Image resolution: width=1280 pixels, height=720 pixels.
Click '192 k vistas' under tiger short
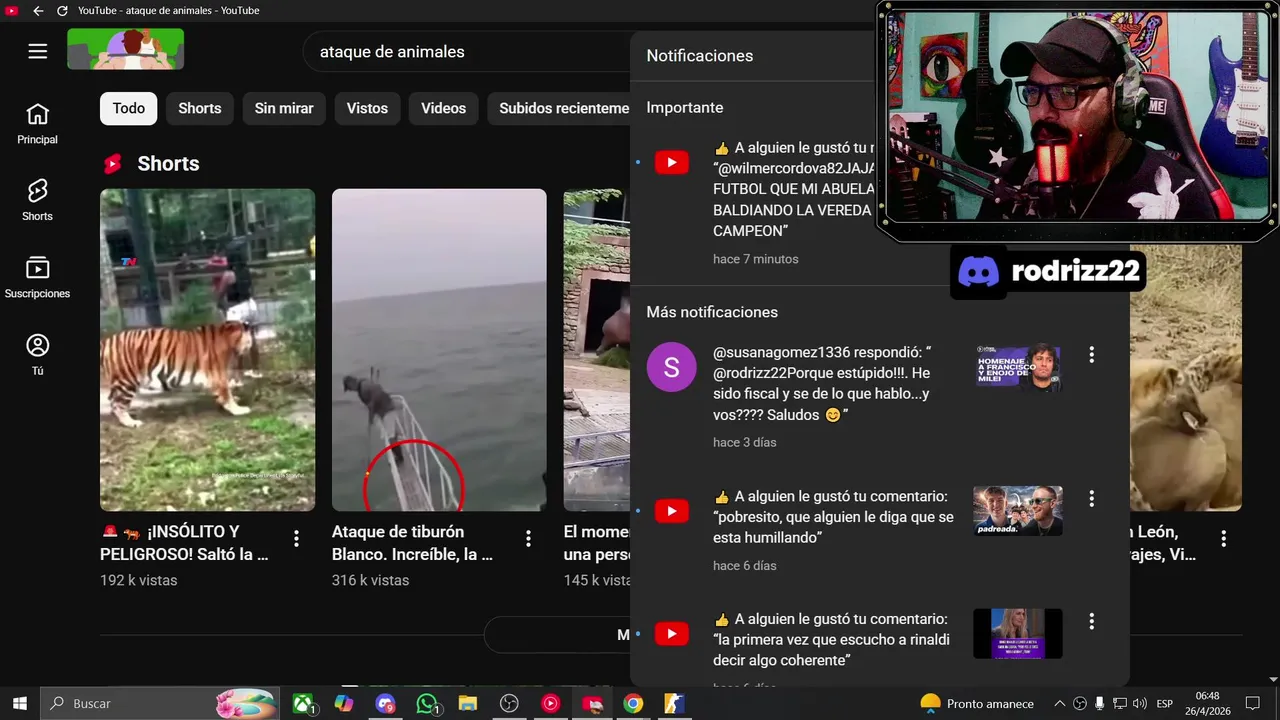click(x=139, y=580)
